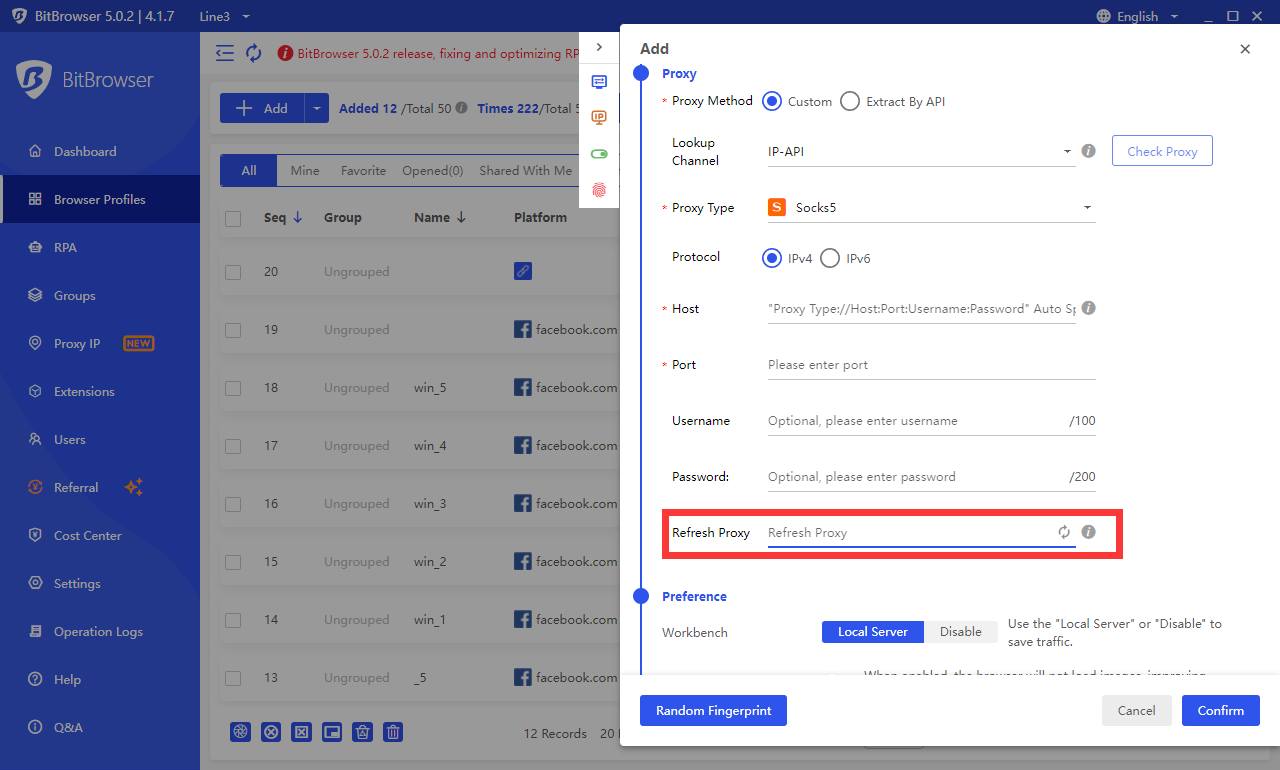Open the Proxy Type Socks5 dropdown
1280x770 pixels.
[x=930, y=208]
